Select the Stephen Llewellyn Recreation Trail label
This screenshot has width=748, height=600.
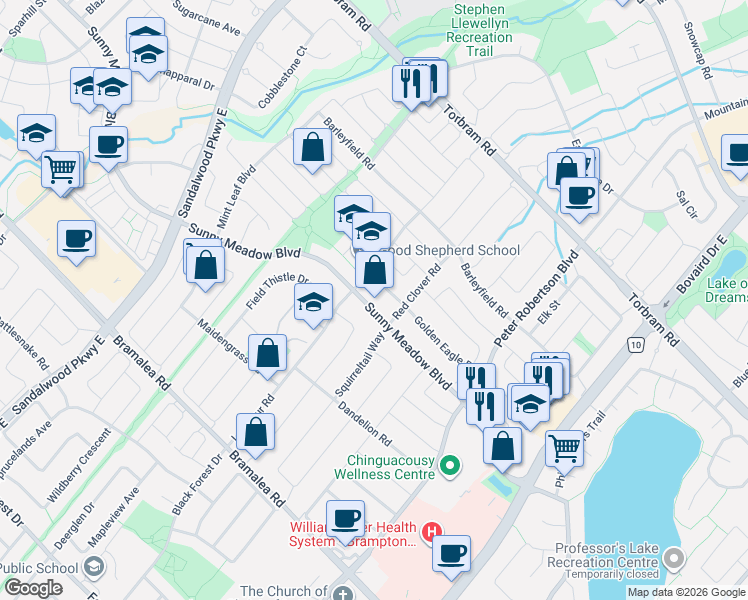479,30
